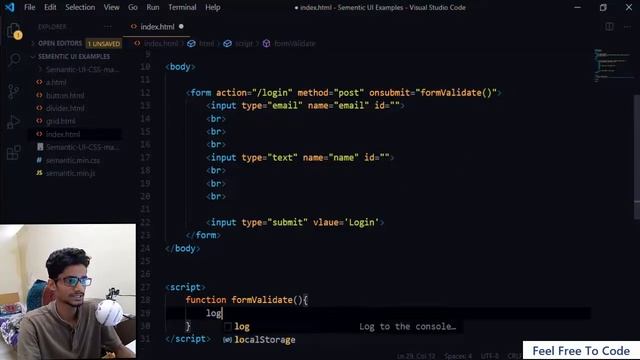Click the html breadcrumb item
This screenshot has width=640, height=360.
206,43
